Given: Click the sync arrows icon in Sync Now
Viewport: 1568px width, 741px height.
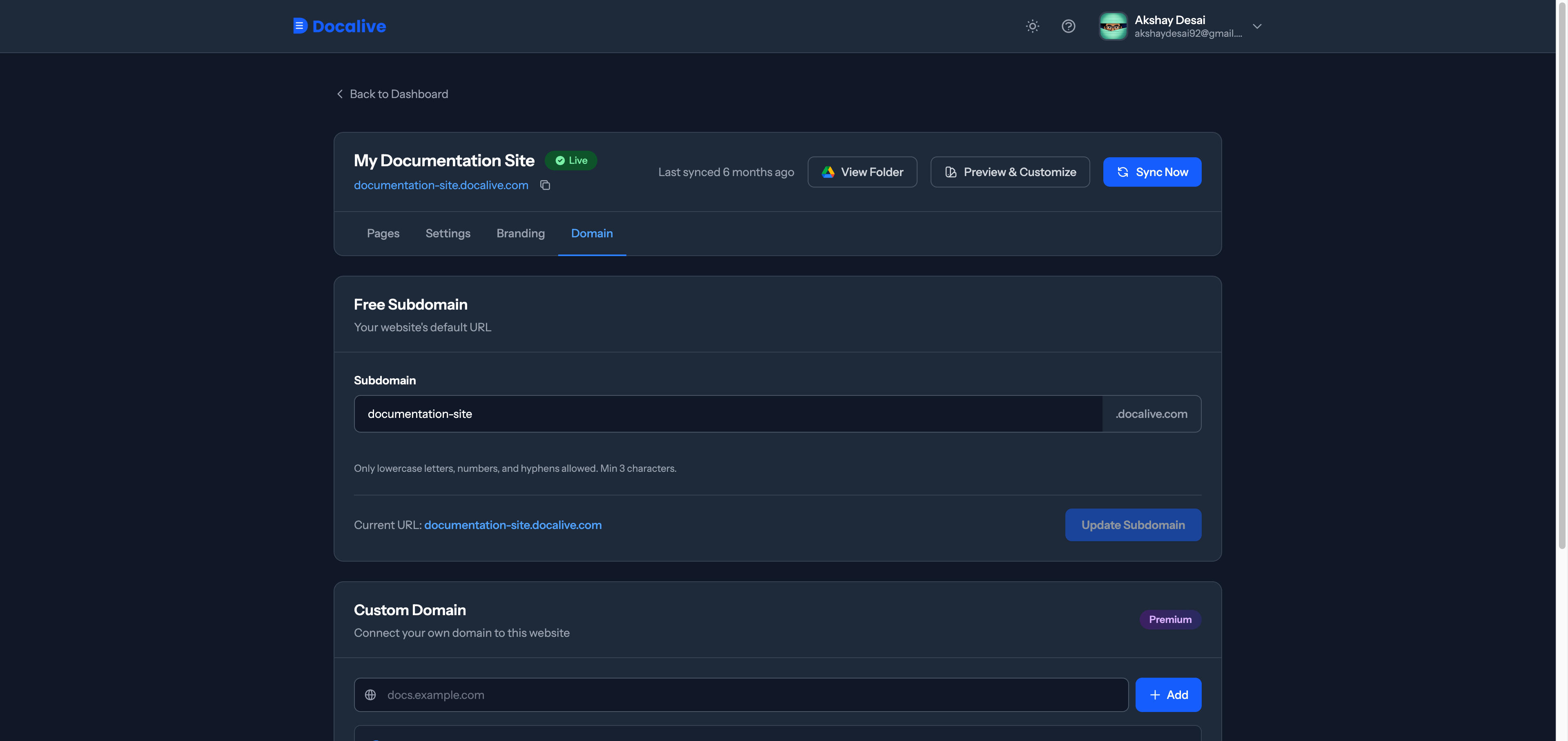Looking at the screenshot, I should point(1123,172).
